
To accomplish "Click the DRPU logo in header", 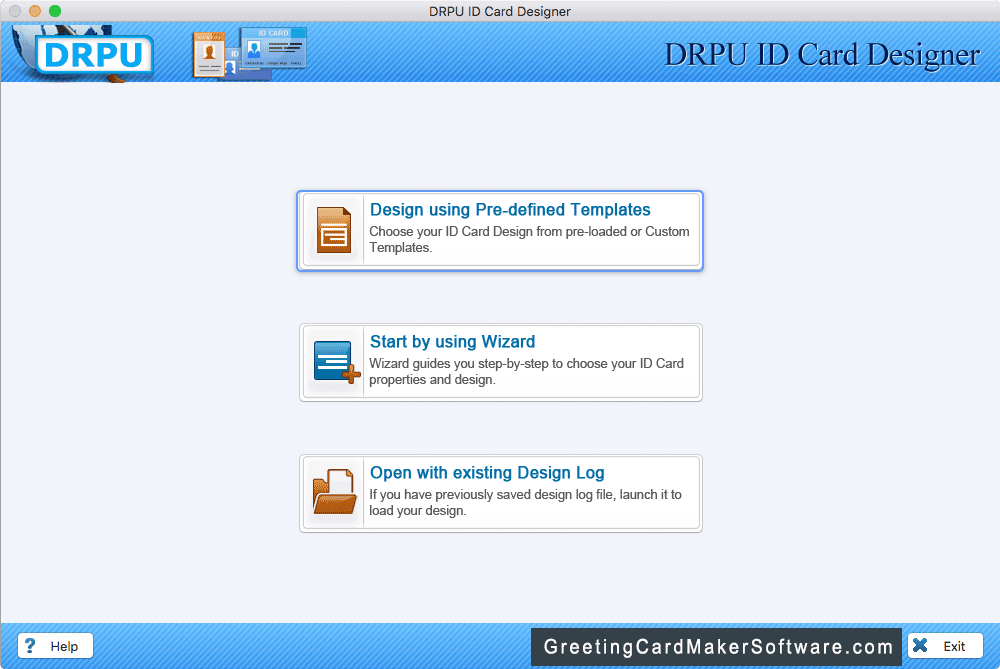I will (x=94, y=54).
